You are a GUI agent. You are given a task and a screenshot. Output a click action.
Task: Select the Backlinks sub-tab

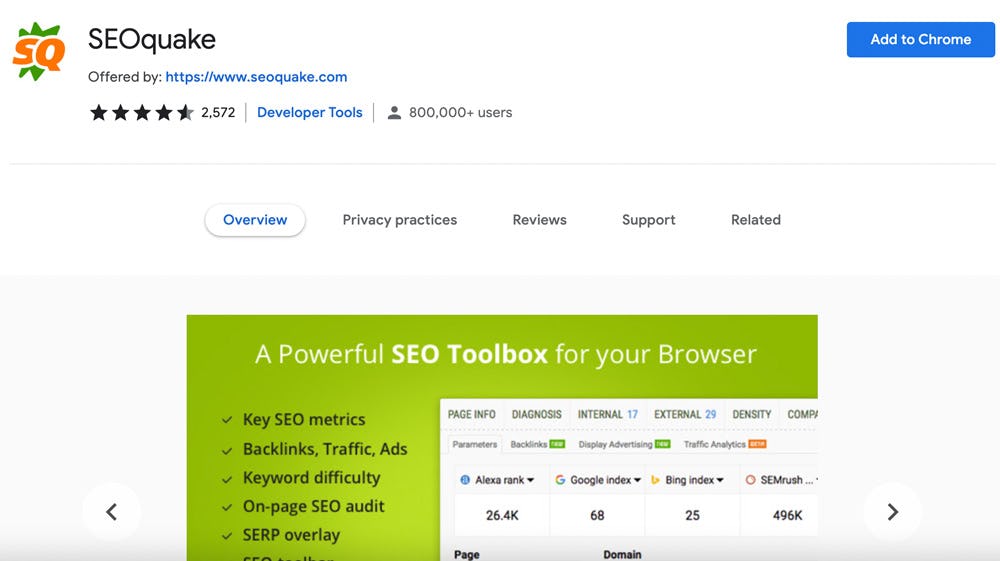click(537, 444)
